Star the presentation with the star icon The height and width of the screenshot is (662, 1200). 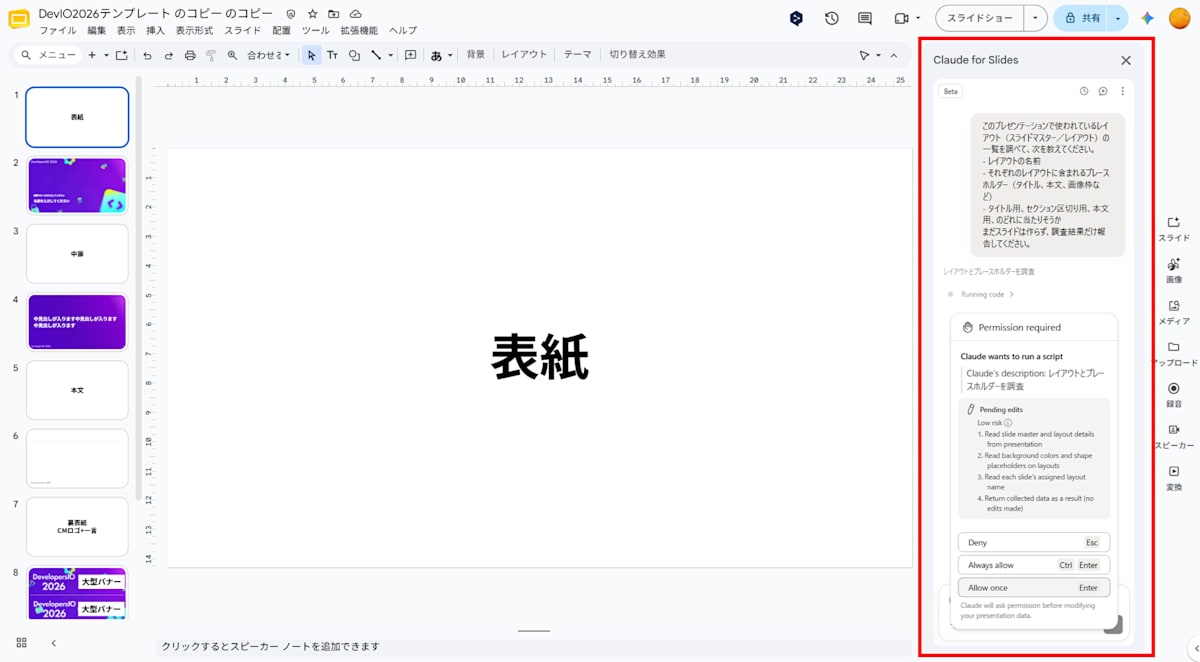point(312,14)
